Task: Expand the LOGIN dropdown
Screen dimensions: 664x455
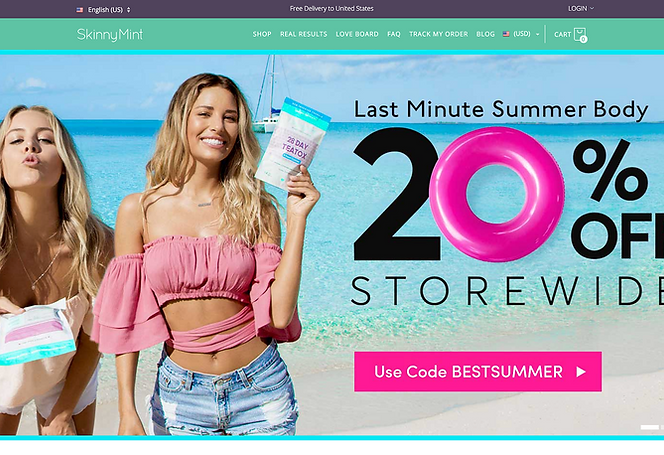Action: 581,8
